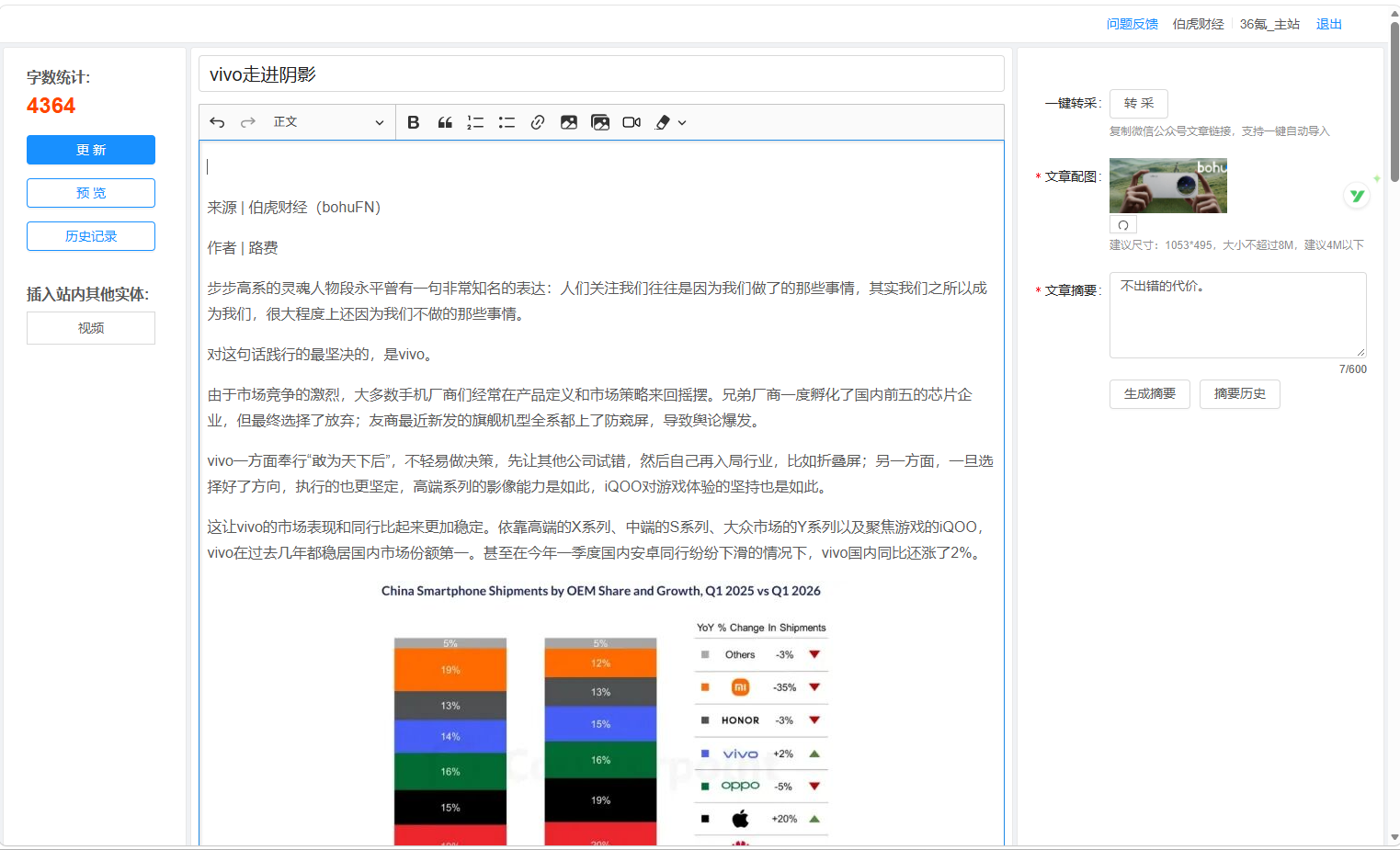
Task: Undo the last edit in the editor
Action: 217,122
